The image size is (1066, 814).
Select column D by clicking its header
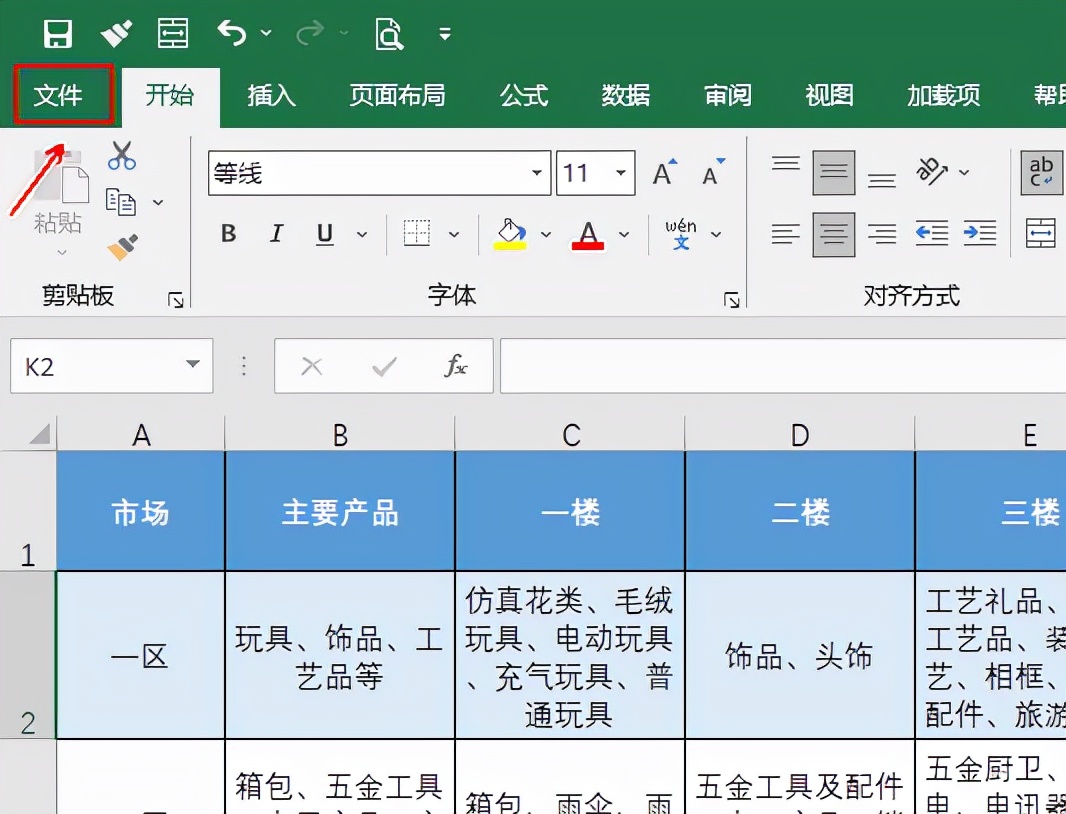pos(798,434)
